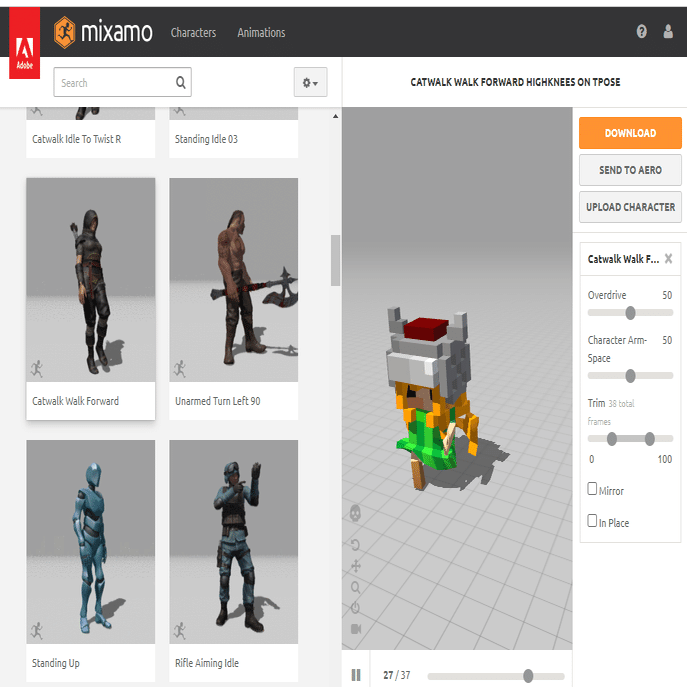The image size is (687, 687).
Task: Toggle skeleton view skull icon
Action: click(x=355, y=513)
